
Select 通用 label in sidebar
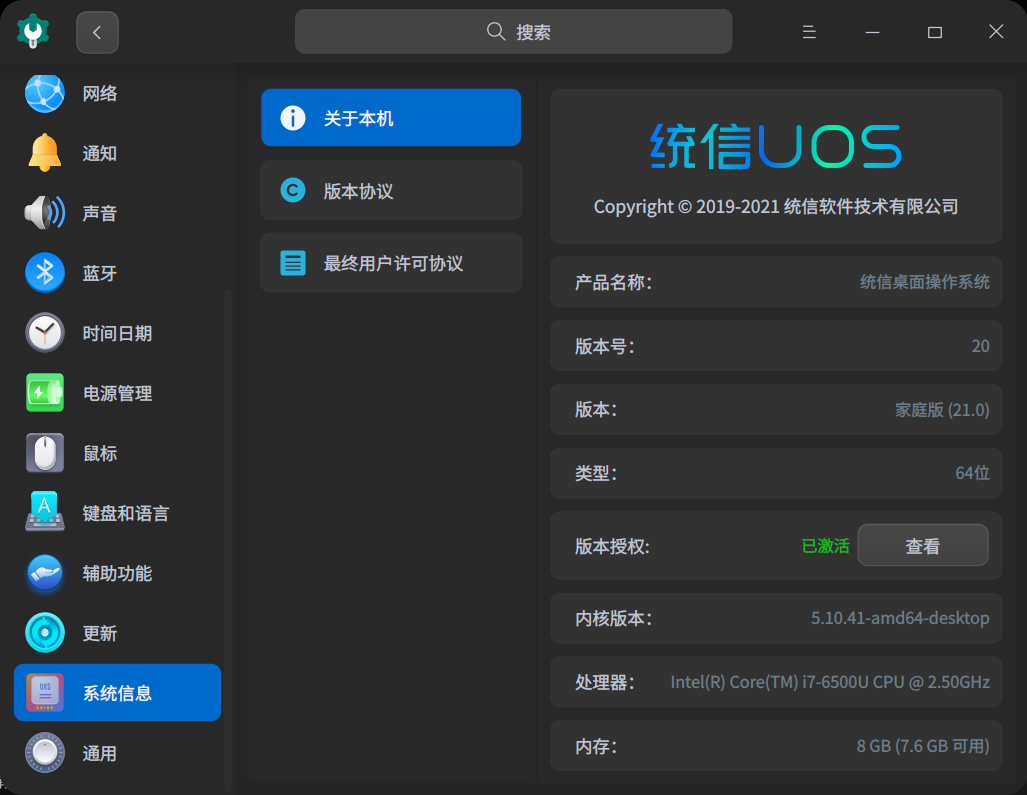[x=100, y=753]
